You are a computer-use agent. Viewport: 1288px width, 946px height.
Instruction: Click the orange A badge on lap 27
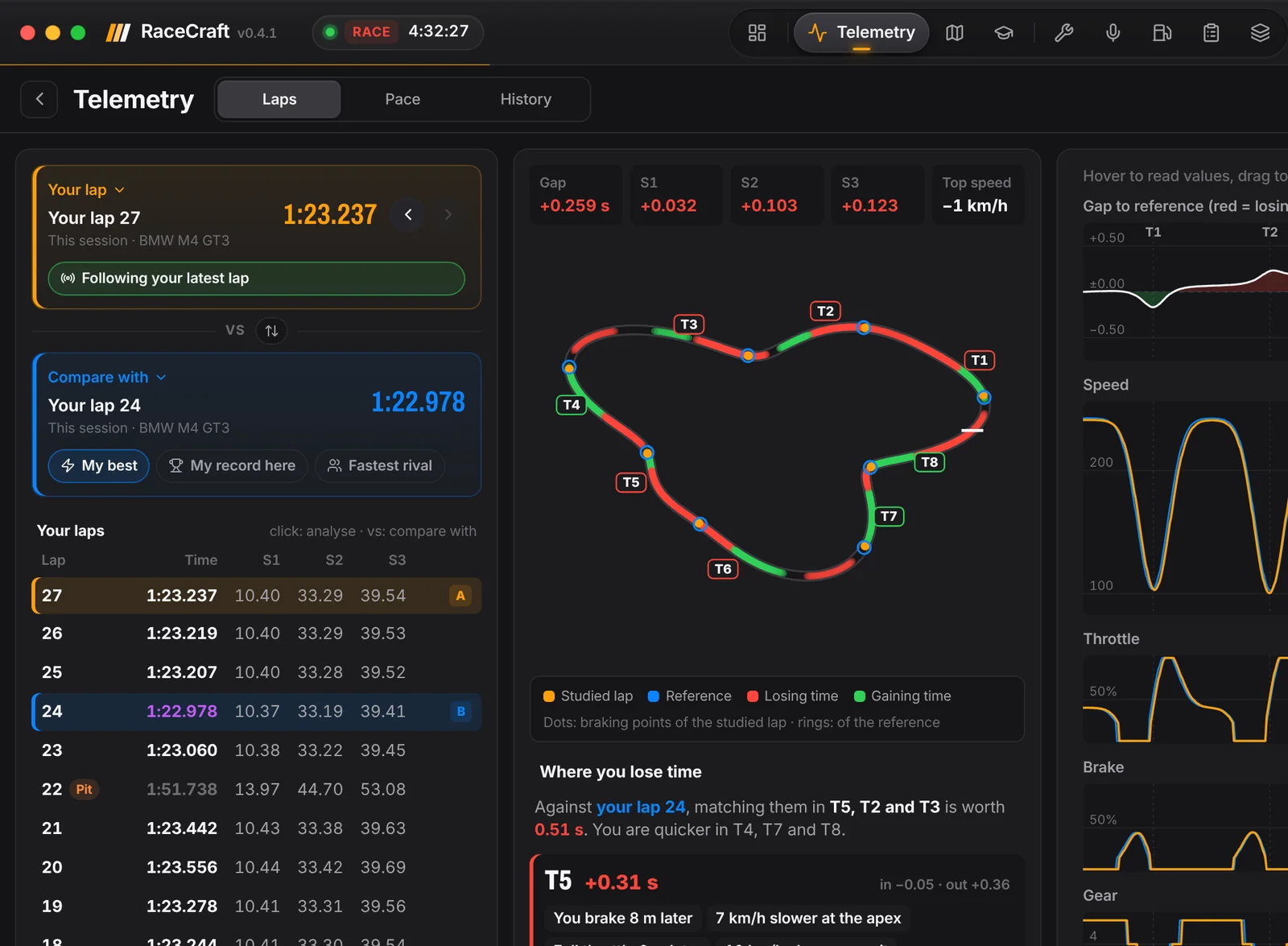coord(460,596)
